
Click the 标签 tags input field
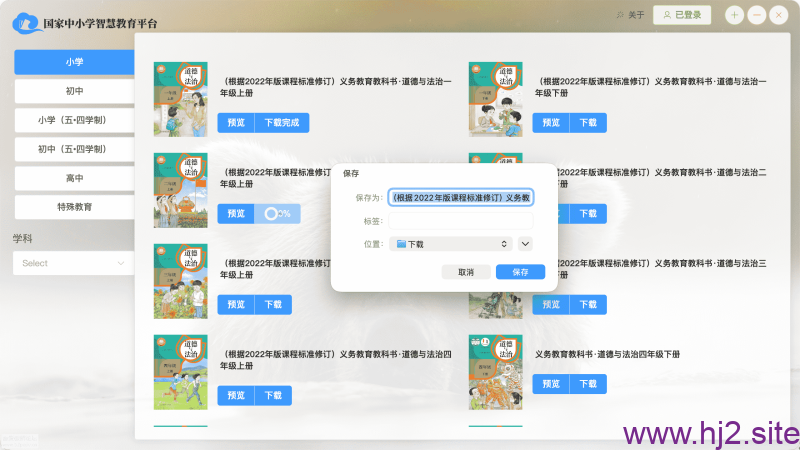461,221
